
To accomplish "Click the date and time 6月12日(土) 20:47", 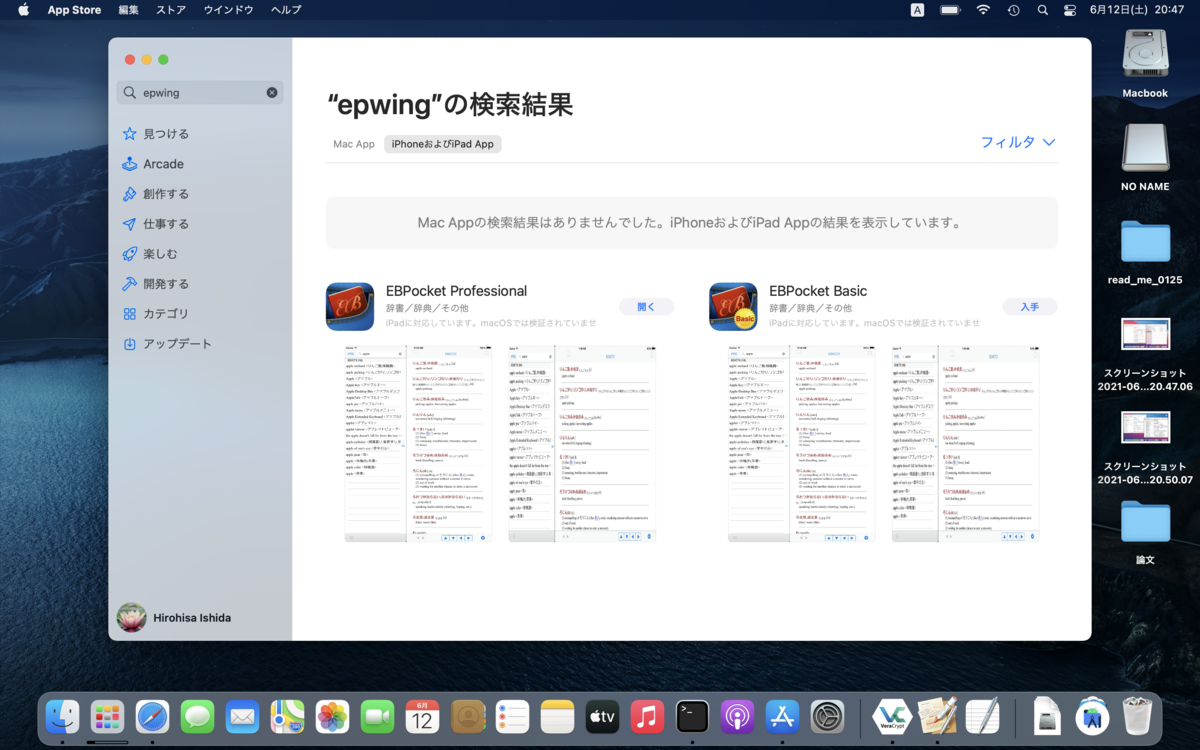I will click(1137, 10).
